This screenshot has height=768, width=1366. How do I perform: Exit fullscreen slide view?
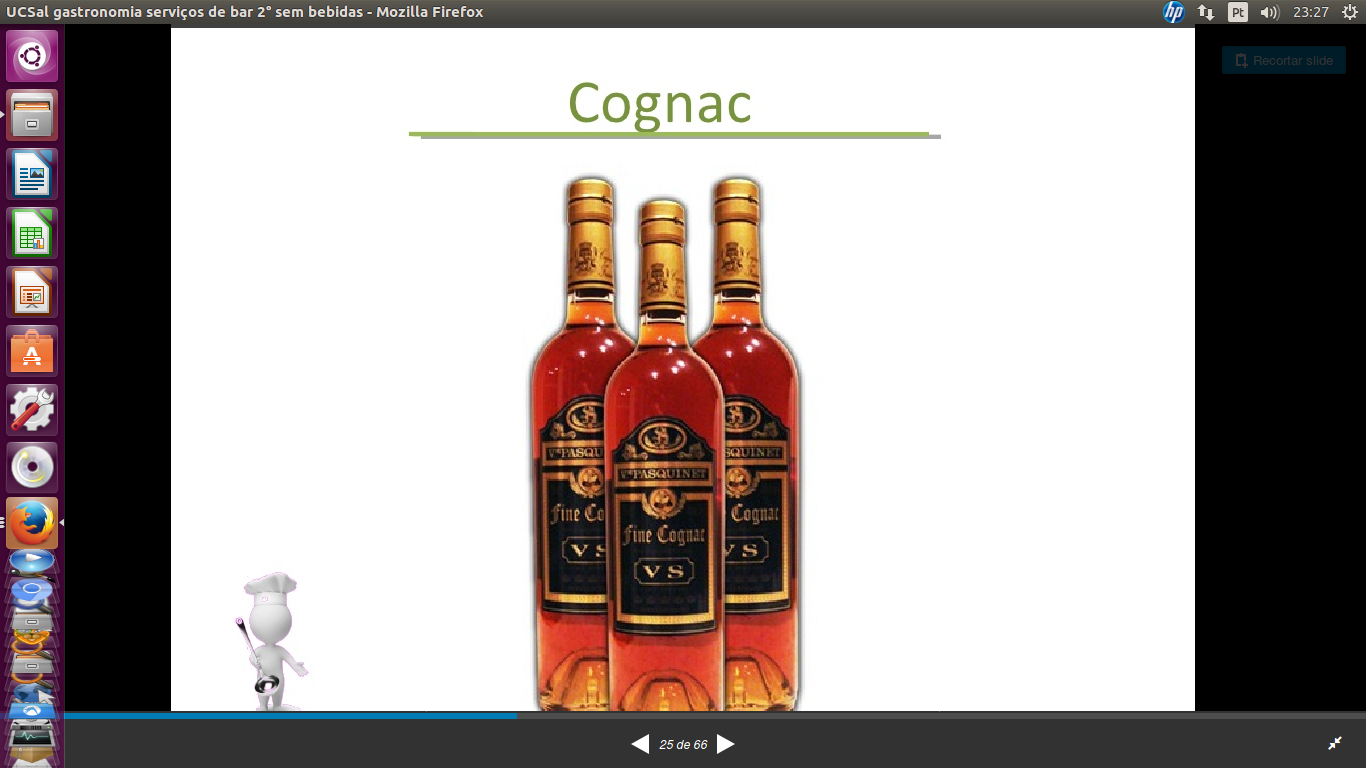1334,743
